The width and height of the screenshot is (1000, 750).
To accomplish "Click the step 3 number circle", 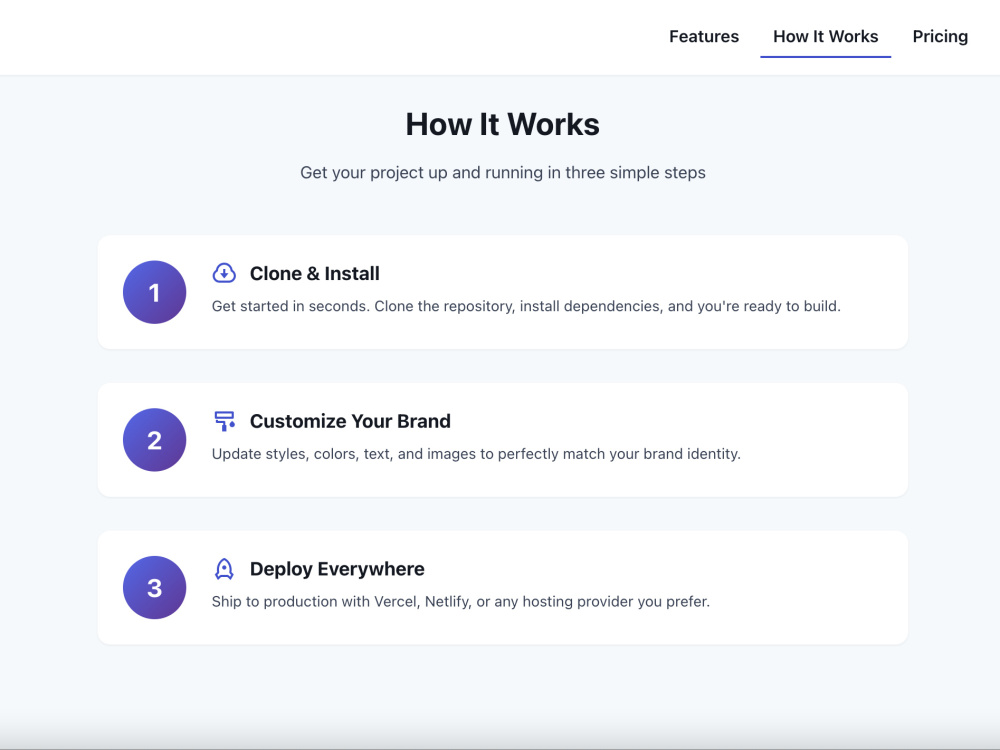I will pos(154,587).
